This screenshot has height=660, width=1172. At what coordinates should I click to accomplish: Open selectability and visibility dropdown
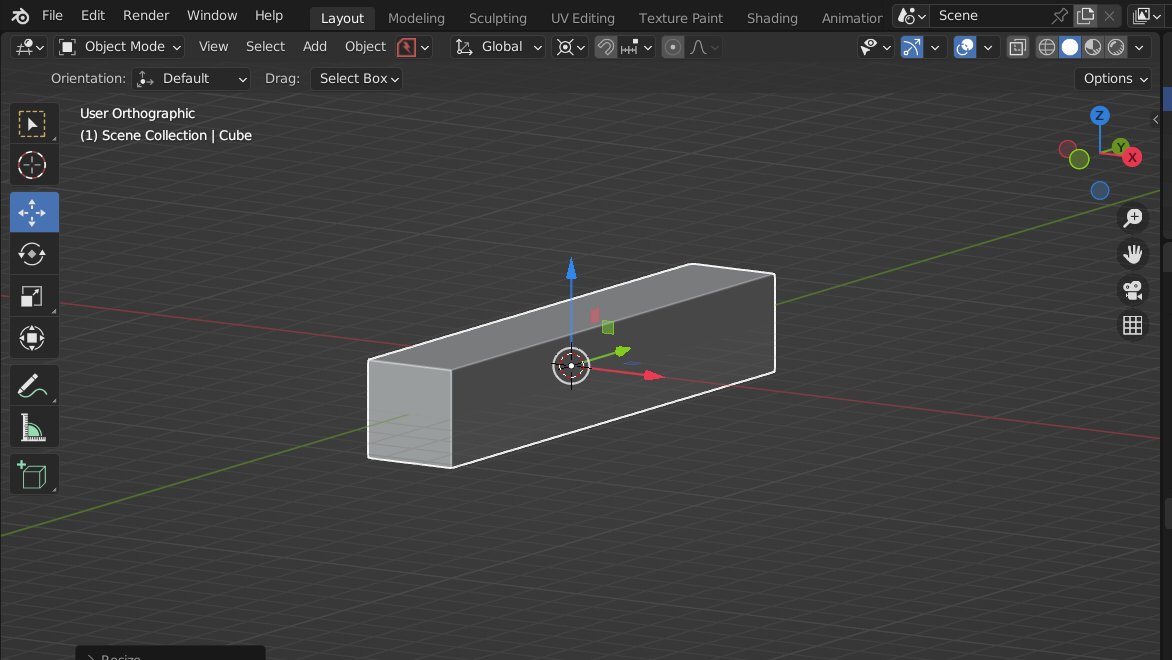tap(876, 47)
